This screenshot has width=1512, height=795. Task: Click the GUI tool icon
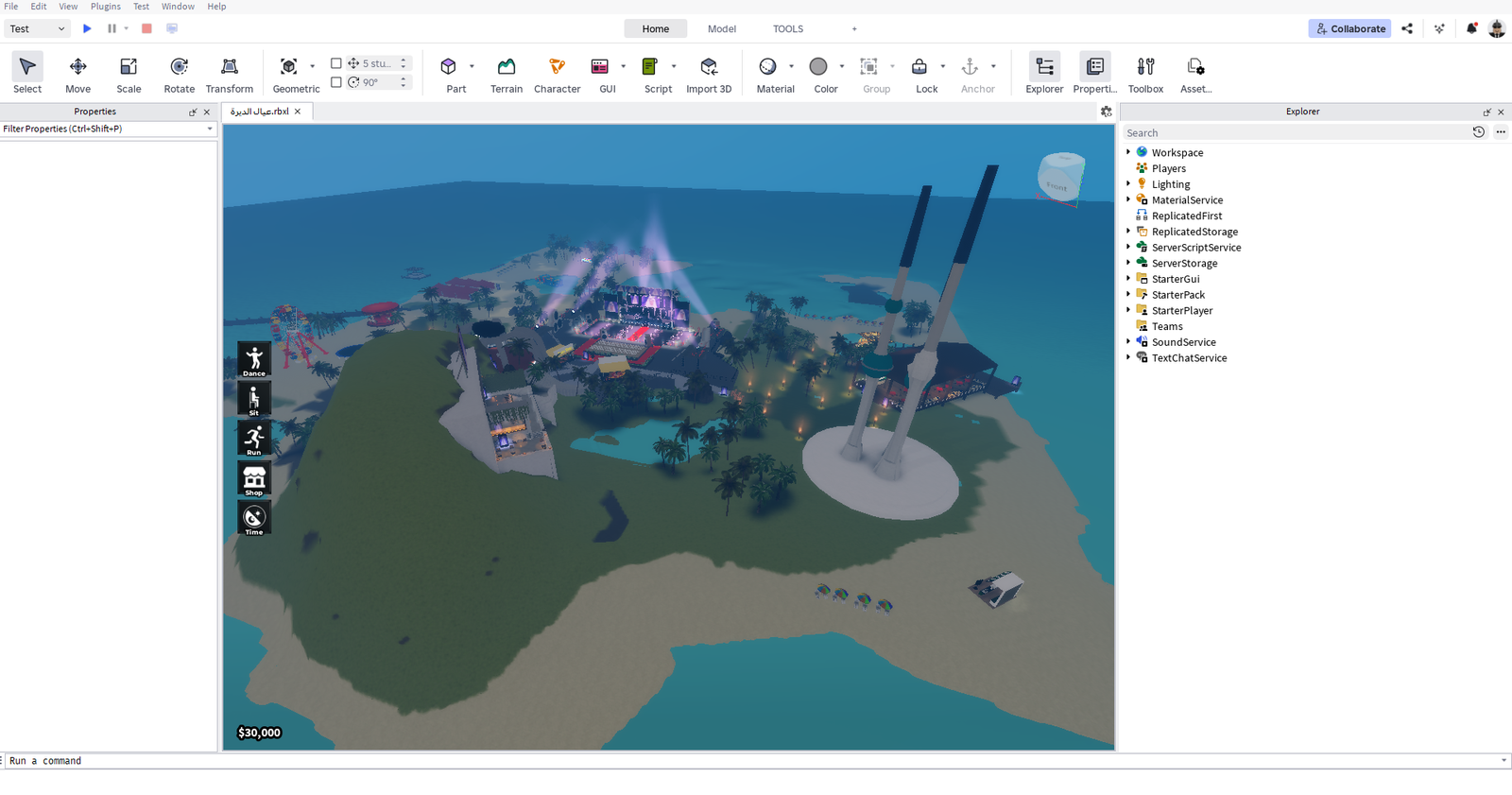600,66
